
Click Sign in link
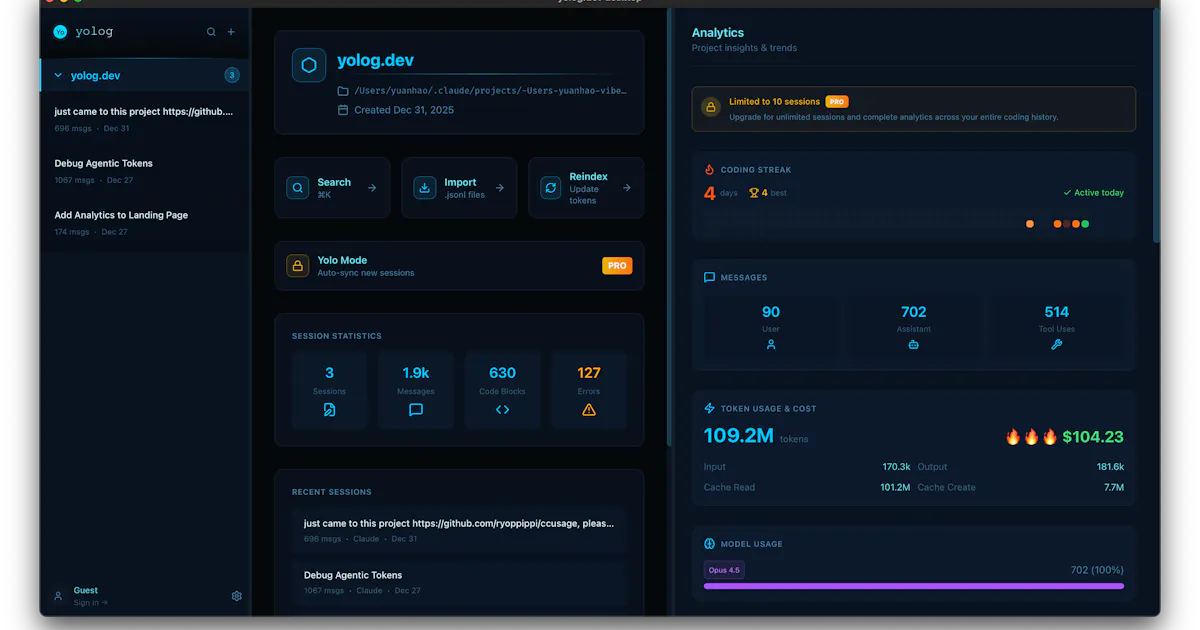point(90,603)
